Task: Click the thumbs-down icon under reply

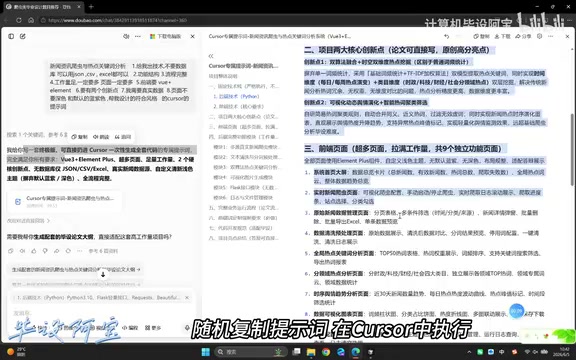Action: (x=45, y=251)
